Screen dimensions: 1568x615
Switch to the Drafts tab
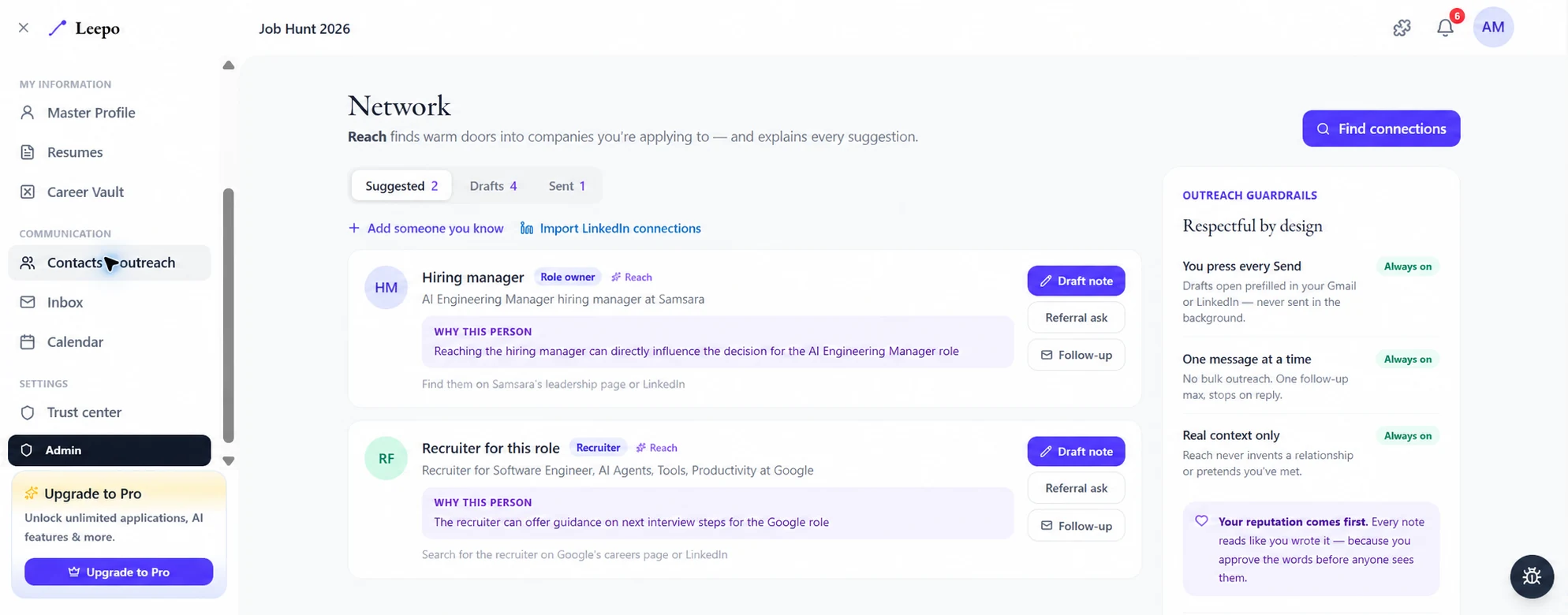point(493,186)
